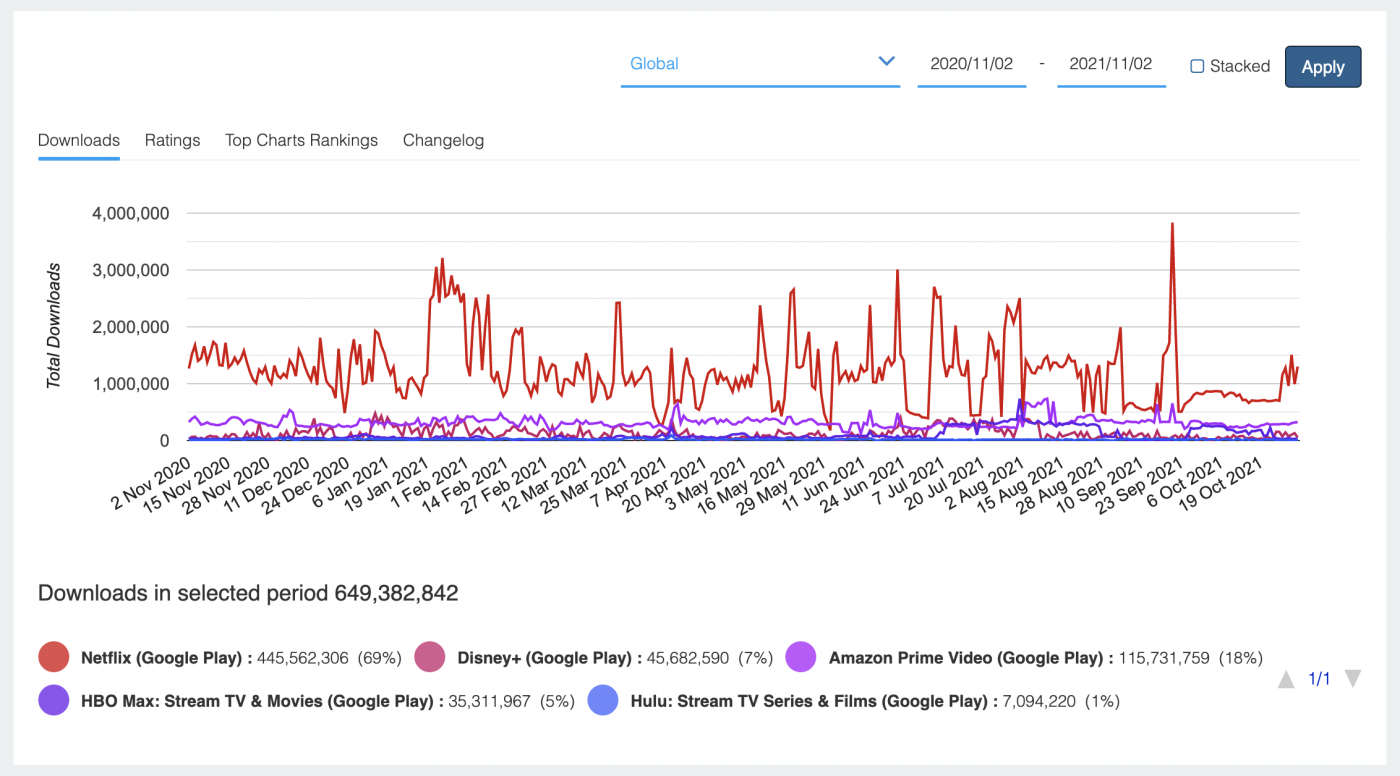The height and width of the screenshot is (776, 1400).
Task: Edit the end date field 2021/11/02
Action: click(1111, 64)
